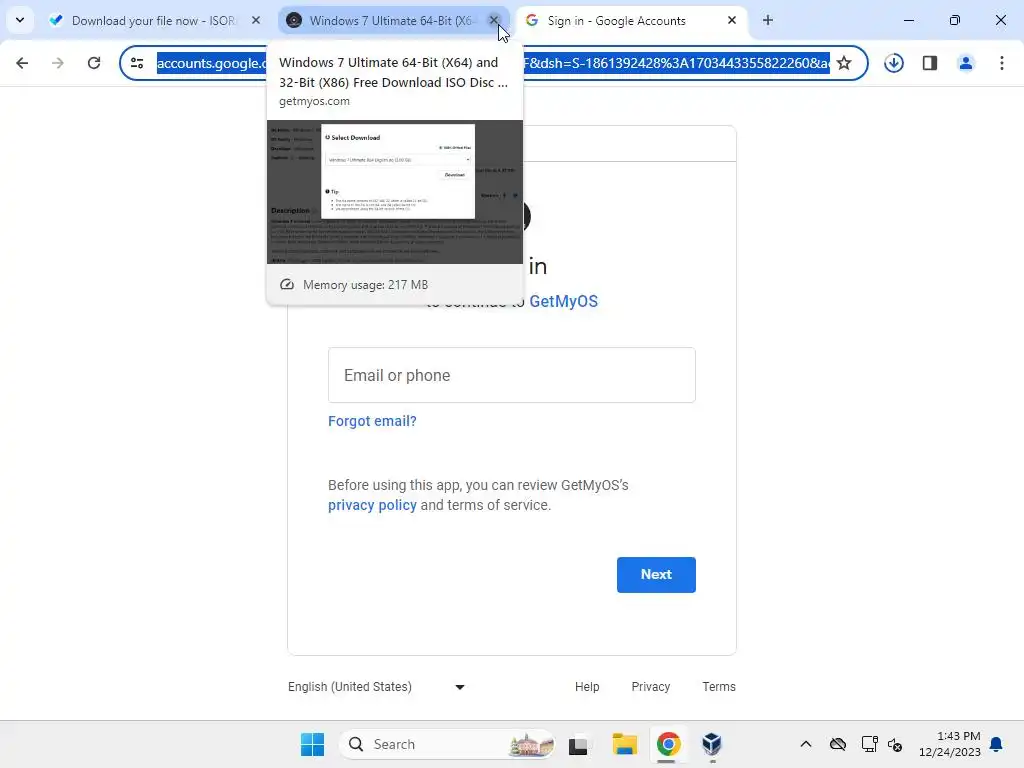1024x768 pixels.
Task: Click the blue Next button
Action: click(656, 575)
